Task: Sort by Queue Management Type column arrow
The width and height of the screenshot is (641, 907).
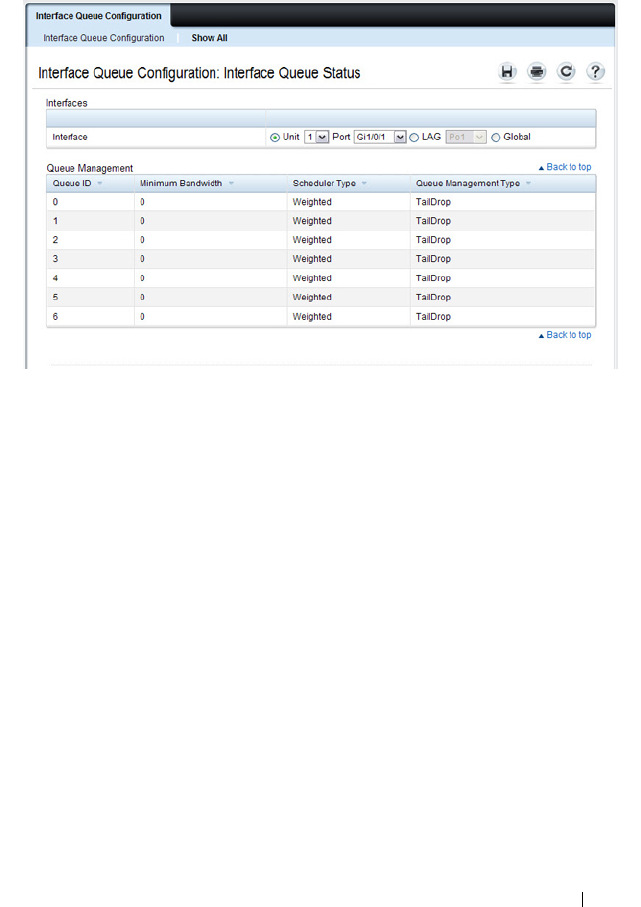Action: coord(528,183)
